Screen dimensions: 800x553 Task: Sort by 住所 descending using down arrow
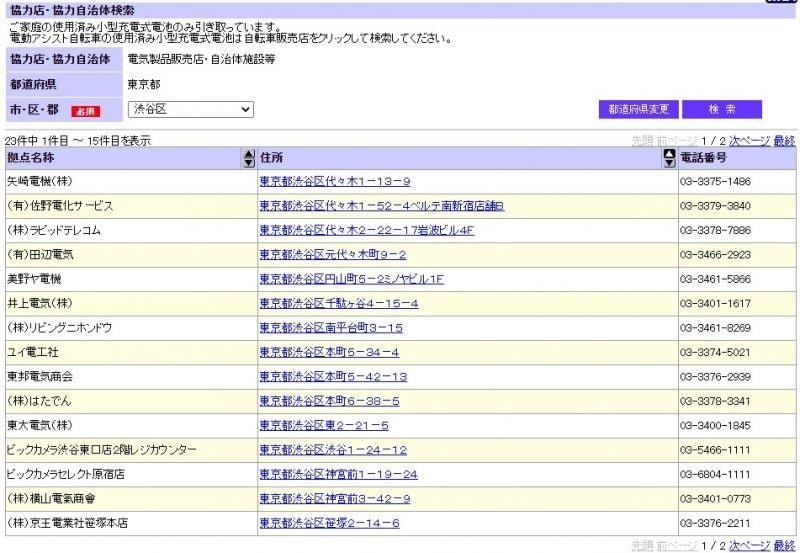point(669,163)
